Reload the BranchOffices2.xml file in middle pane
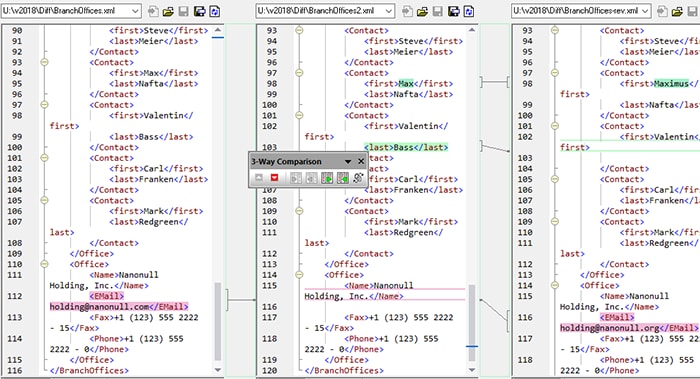This screenshot has height=379, width=700. (469, 12)
